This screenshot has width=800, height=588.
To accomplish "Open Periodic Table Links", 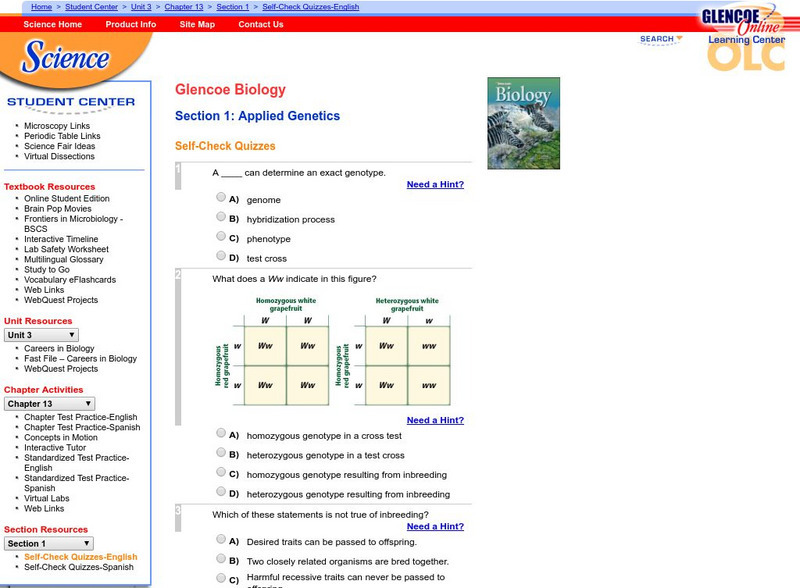I will 62,136.
